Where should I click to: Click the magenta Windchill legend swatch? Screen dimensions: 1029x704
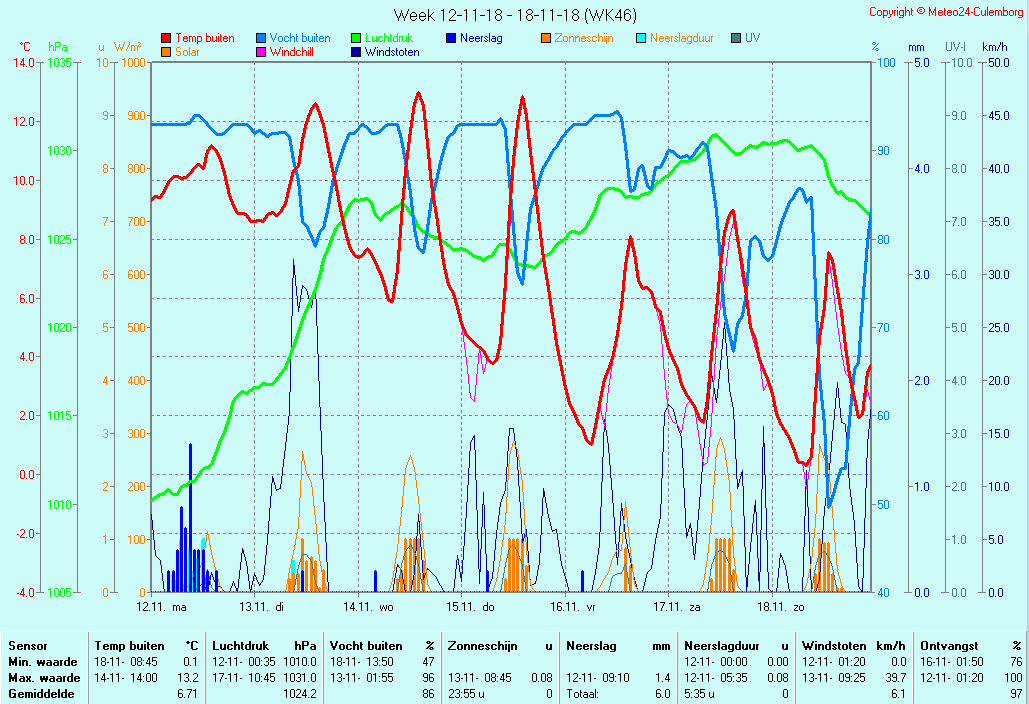click(261, 52)
